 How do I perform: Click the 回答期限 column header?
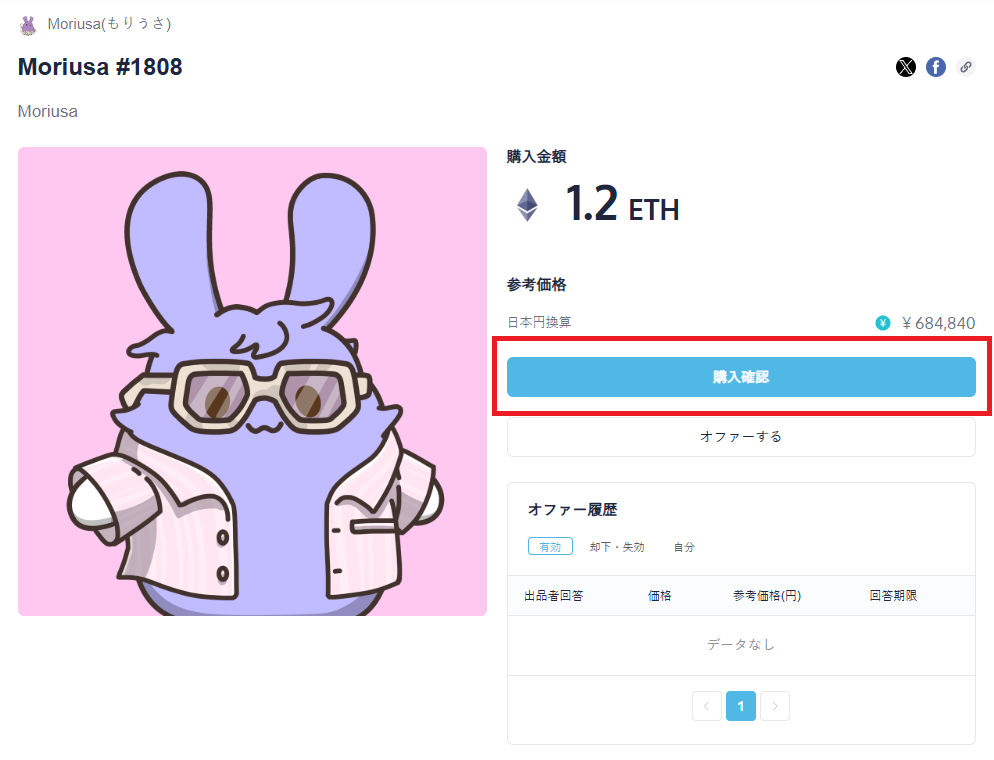coord(893,596)
